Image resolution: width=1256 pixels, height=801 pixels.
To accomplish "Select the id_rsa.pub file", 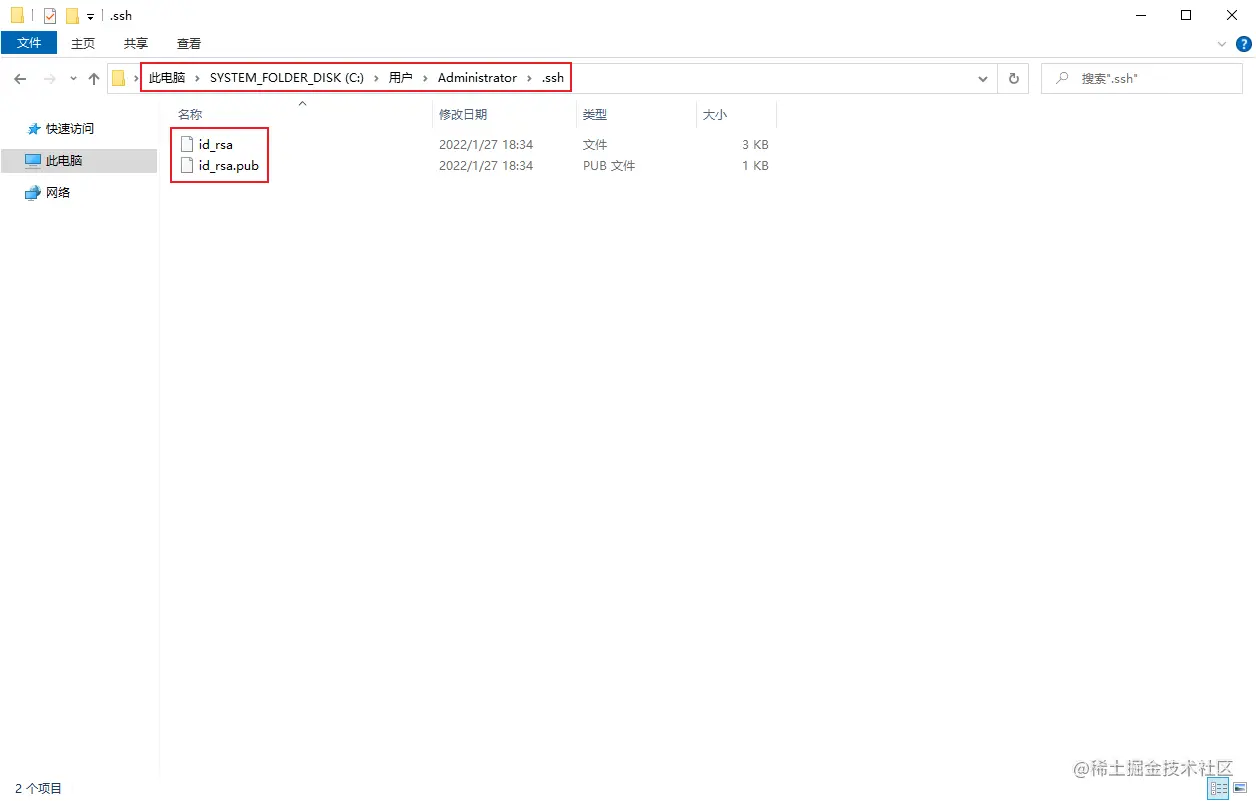I will 229,166.
